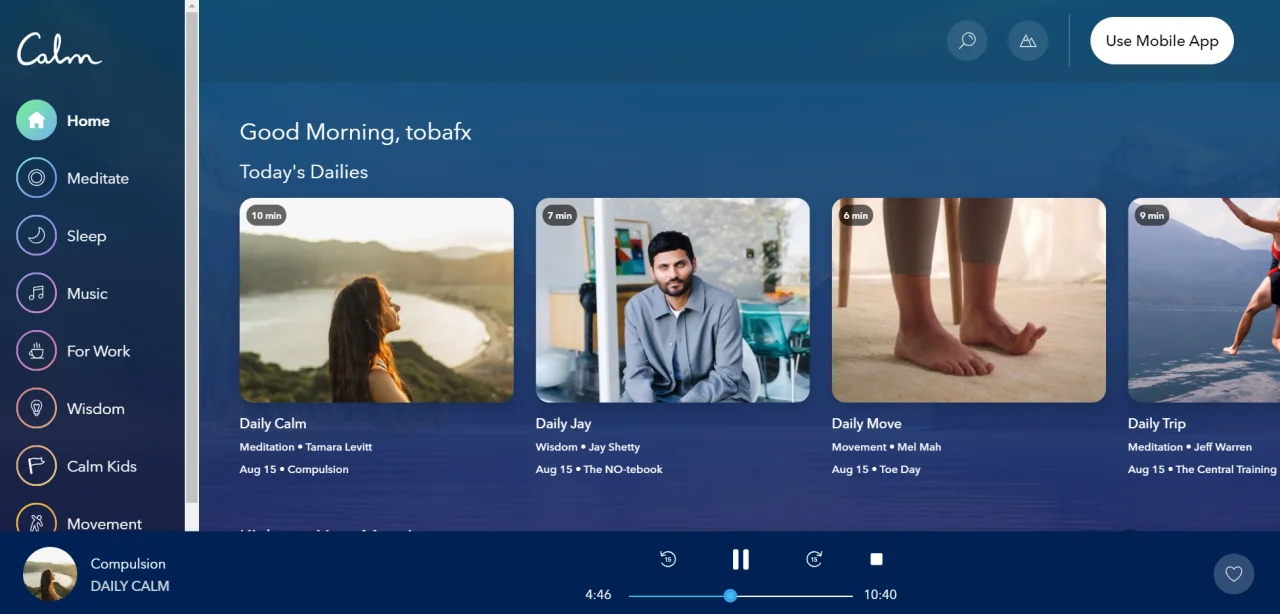Select the For Work menu label
This screenshot has height=614, width=1280.
click(x=98, y=351)
